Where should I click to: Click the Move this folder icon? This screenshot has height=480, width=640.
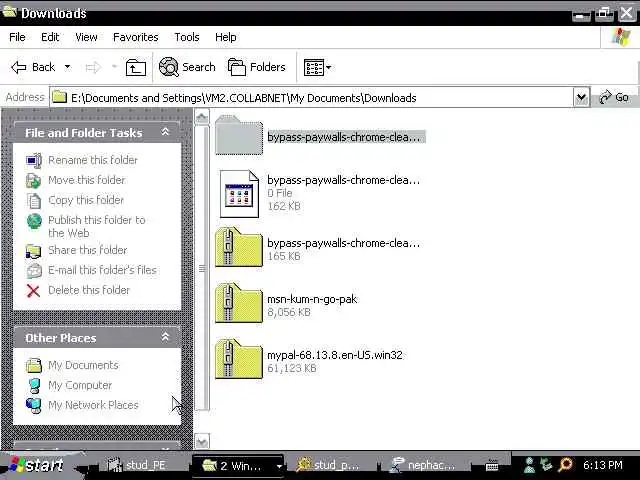click(x=34, y=180)
